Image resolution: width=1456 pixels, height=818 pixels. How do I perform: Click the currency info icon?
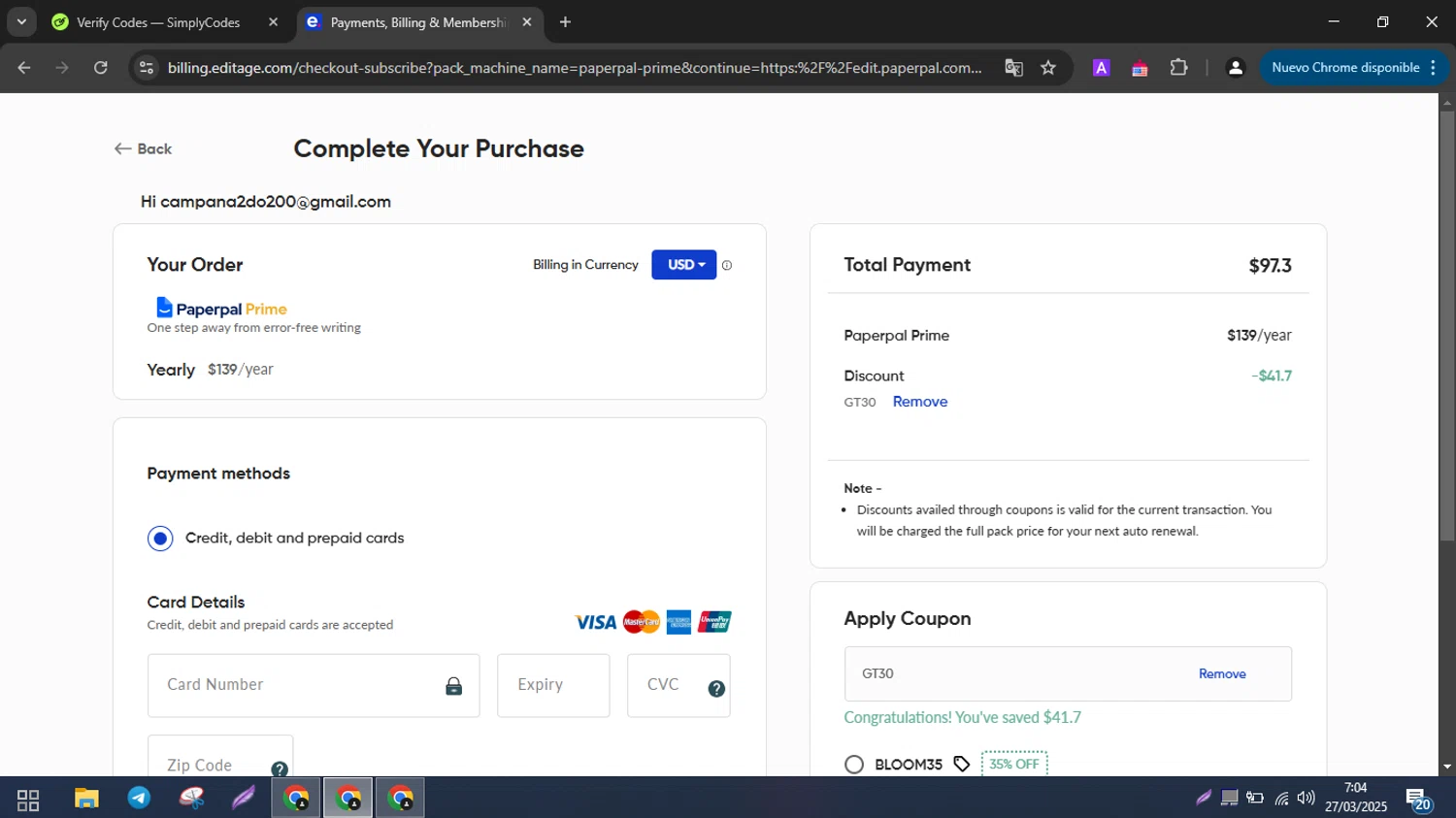point(727,265)
